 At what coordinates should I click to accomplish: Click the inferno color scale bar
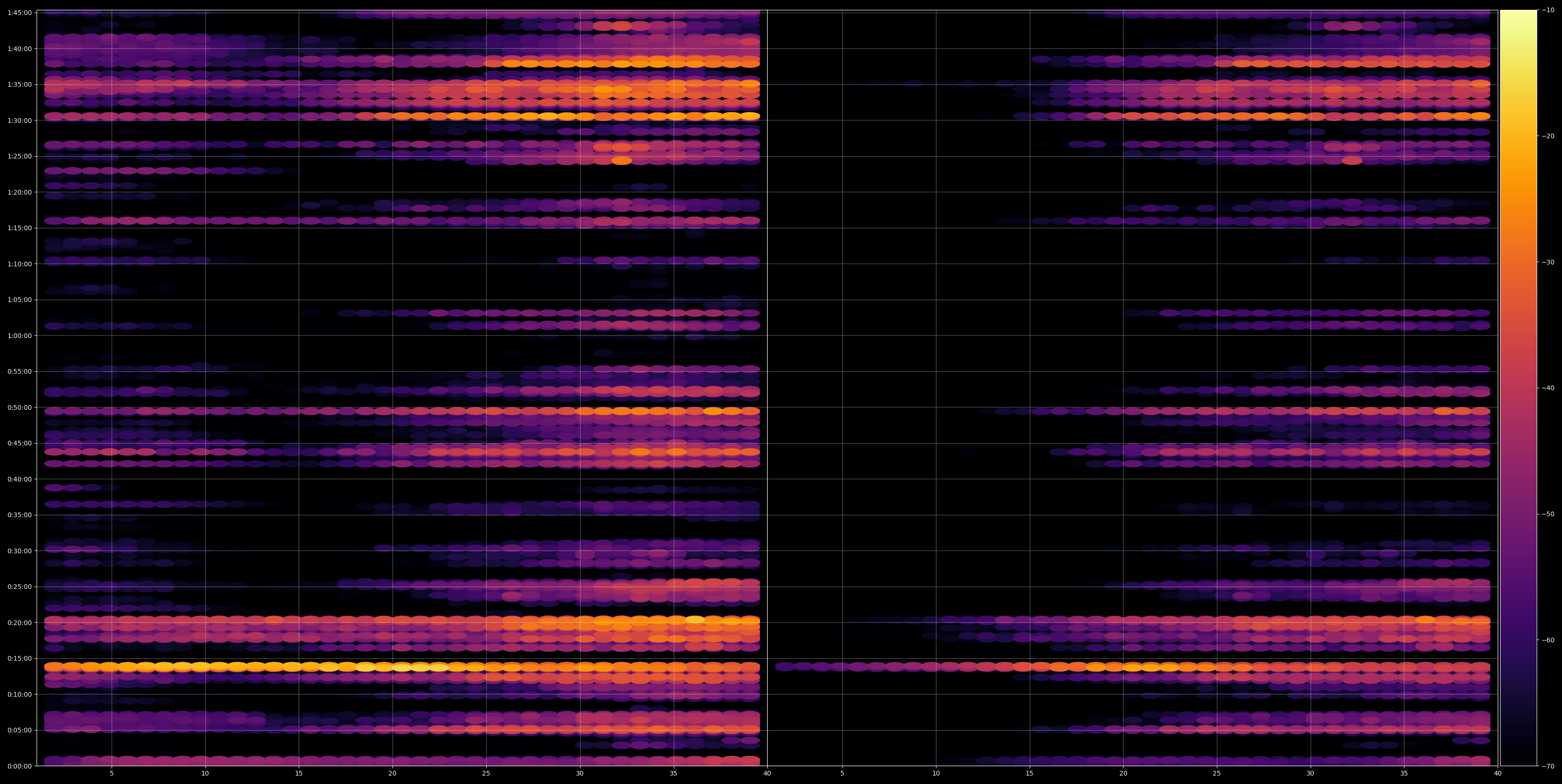(x=1518, y=388)
